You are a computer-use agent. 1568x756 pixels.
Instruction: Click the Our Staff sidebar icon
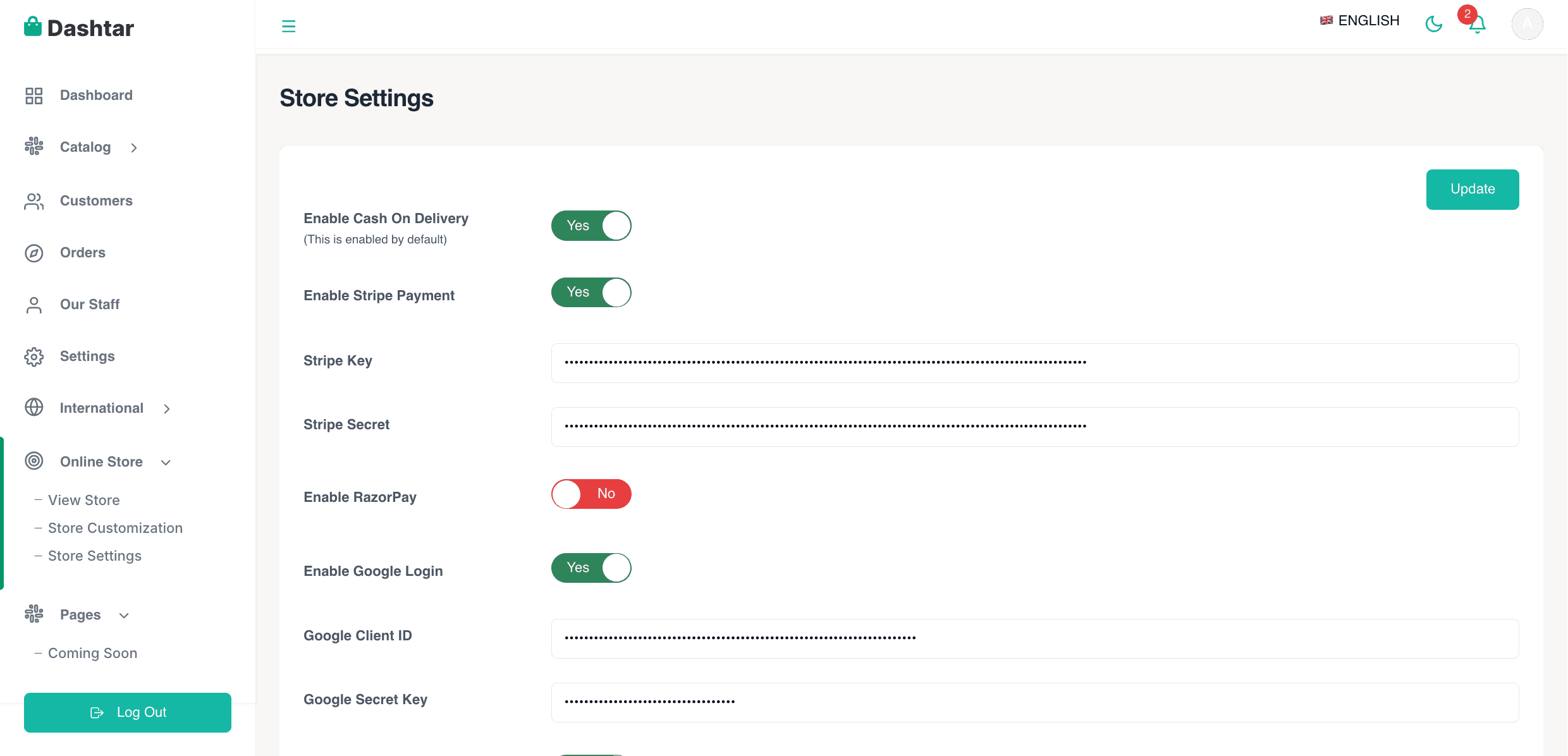pyautogui.click(x=34, y=305)
